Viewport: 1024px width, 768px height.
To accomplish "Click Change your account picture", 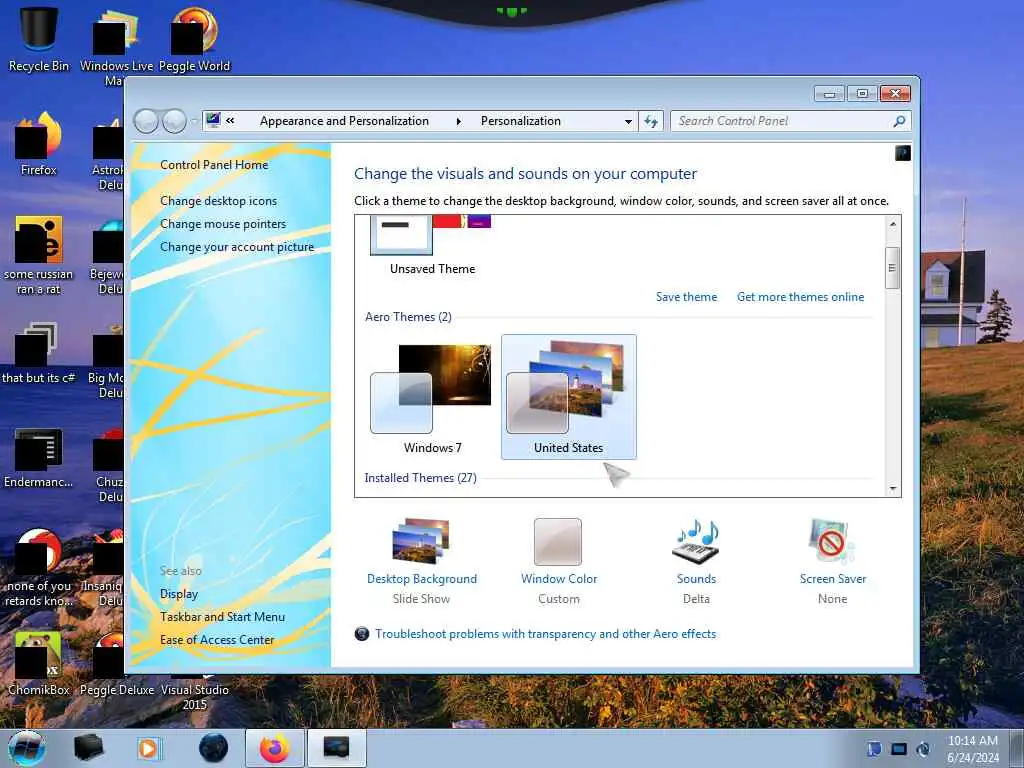I will tap(237, 247).
